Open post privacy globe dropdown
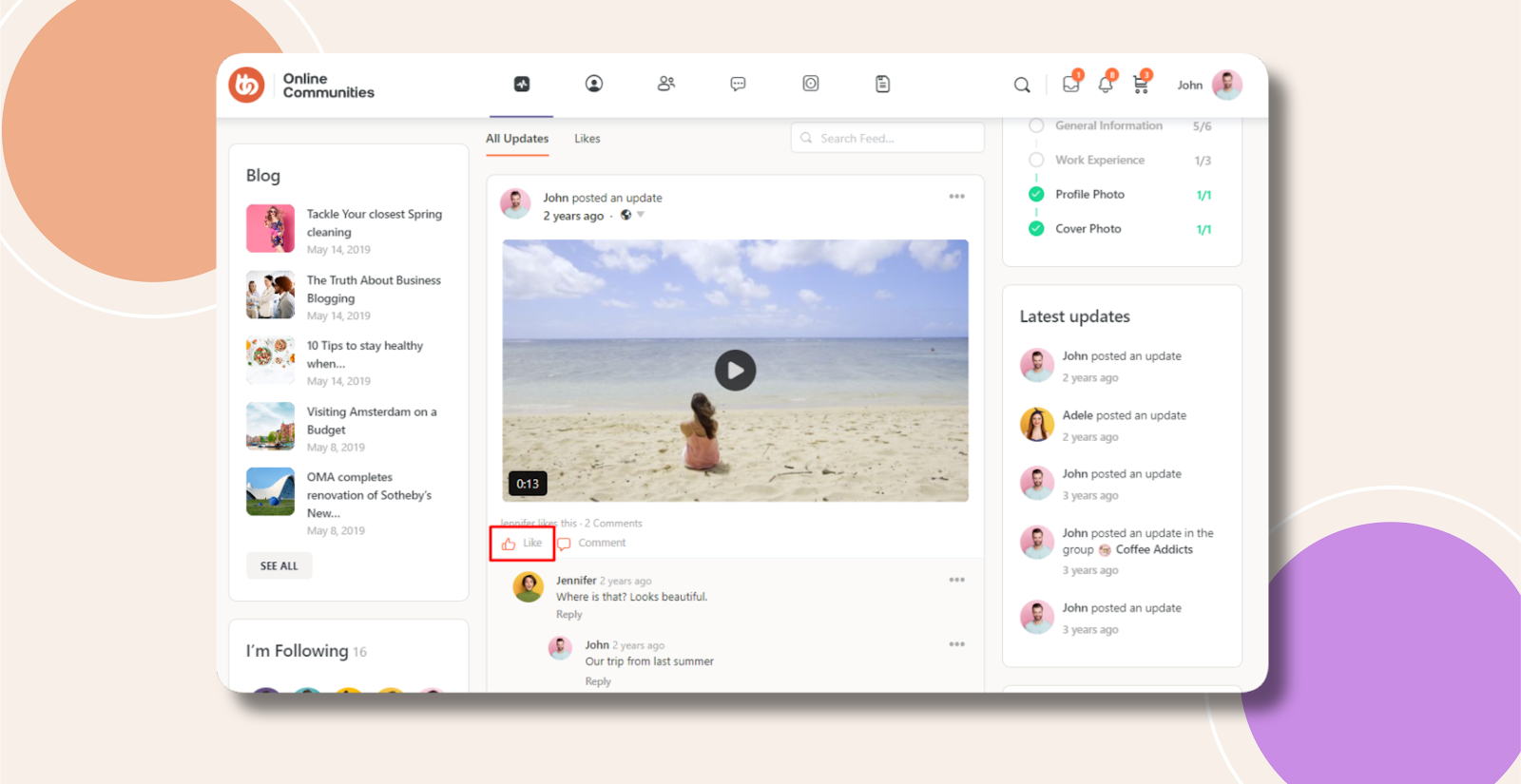Screen dimensions: 1521x784 pos(632,215)
